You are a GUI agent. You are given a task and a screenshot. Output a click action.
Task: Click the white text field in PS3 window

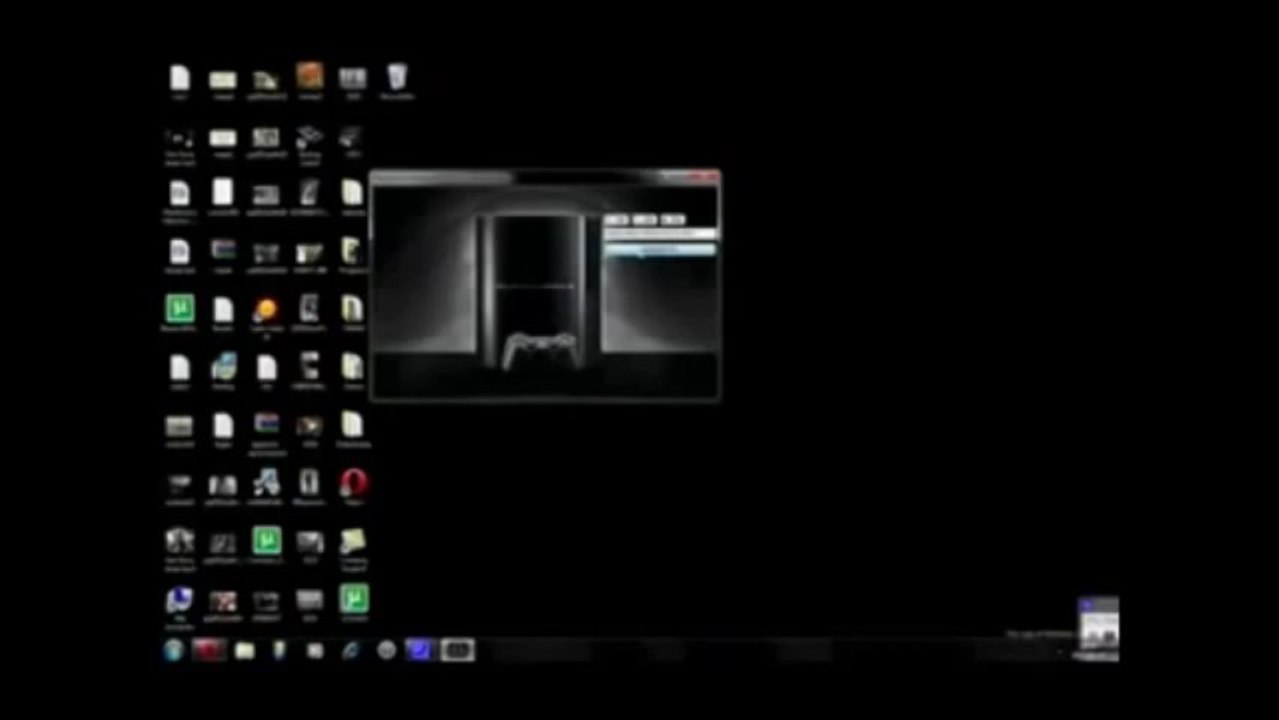659,234
